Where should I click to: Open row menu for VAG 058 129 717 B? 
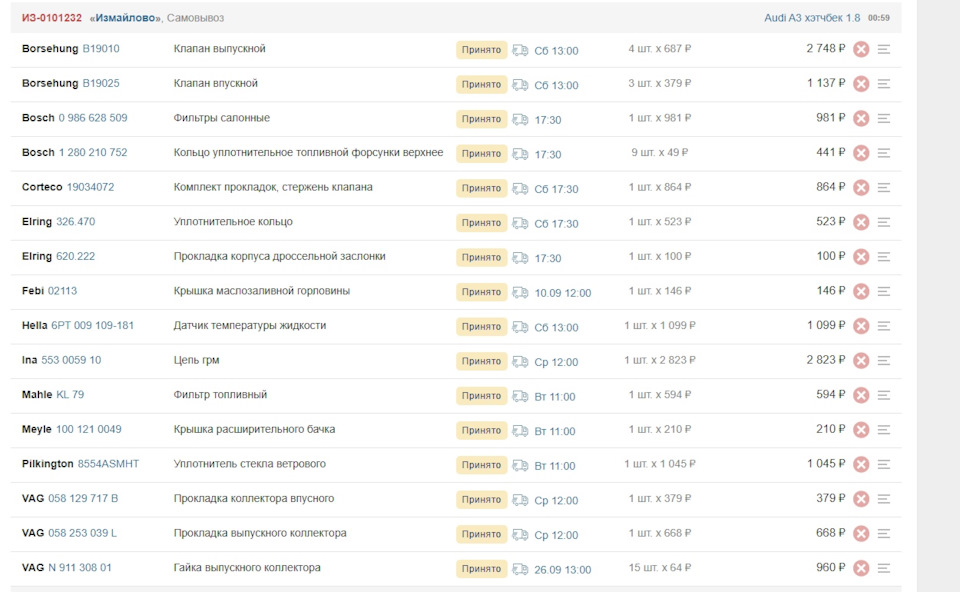[x=884, y=499]
